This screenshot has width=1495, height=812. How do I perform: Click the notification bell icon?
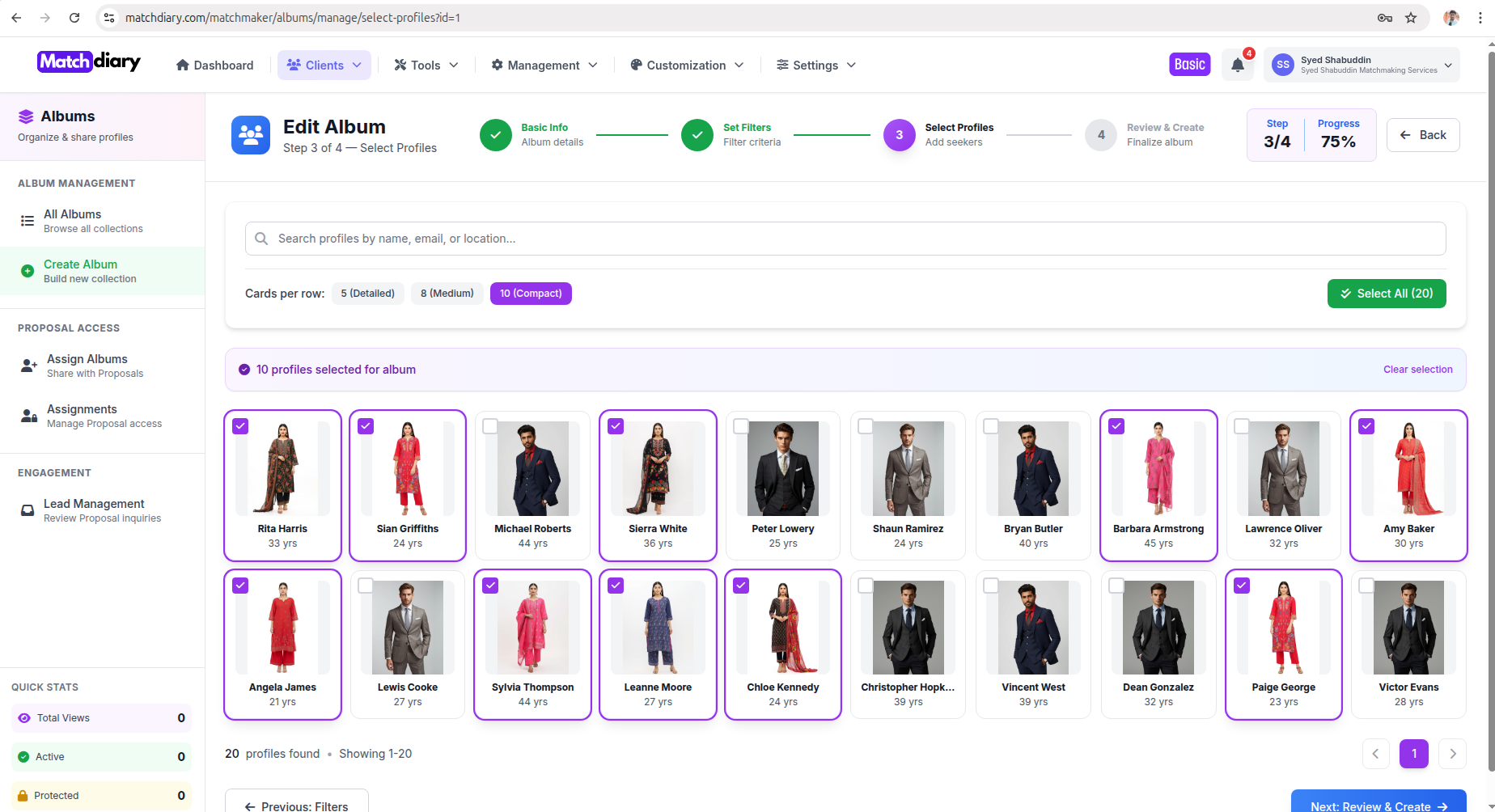pos(1237,66)
